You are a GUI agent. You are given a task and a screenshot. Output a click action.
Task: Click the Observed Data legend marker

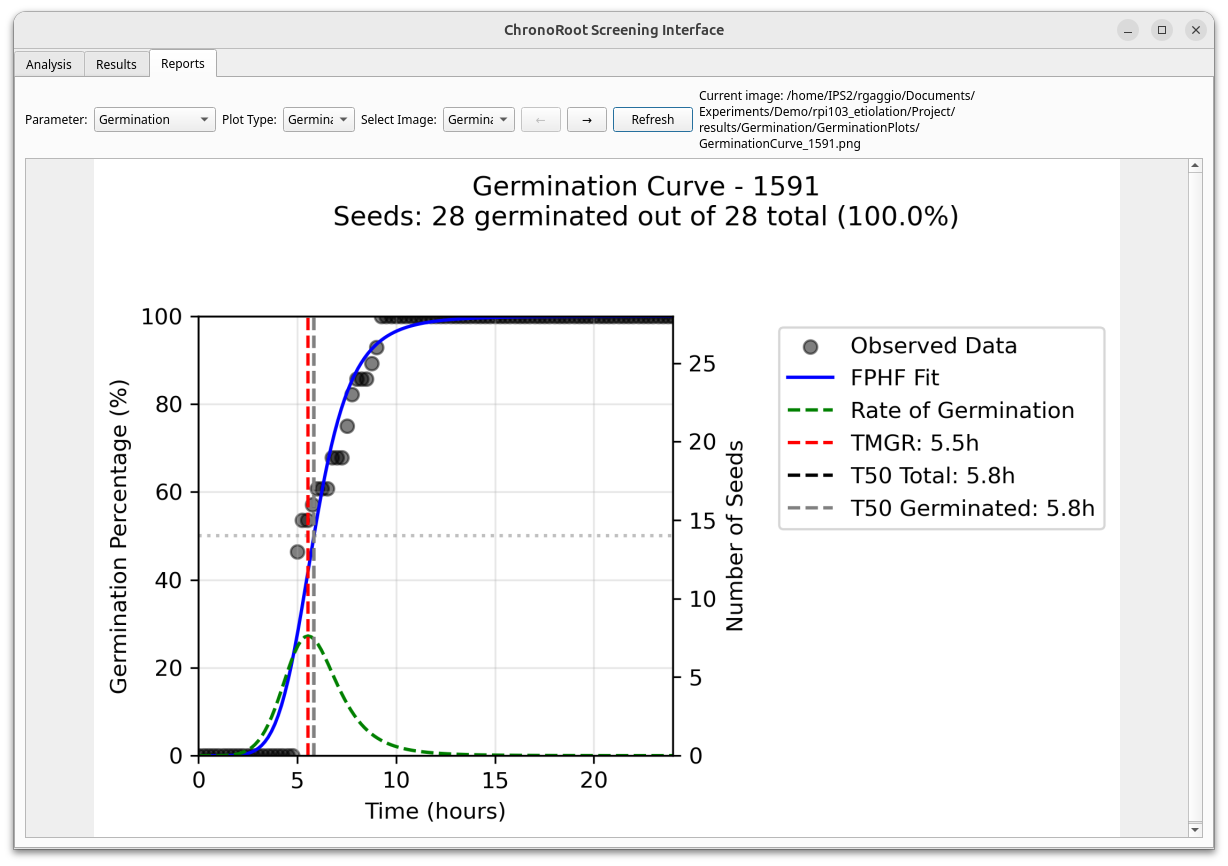pos(810,346)
